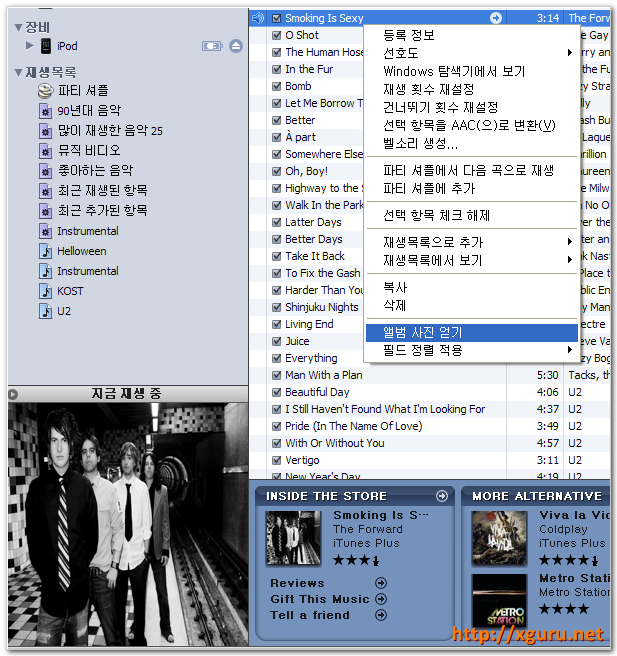Uncheck the Beautiful Day checkbox
This screenshot has height=656, width=617.
click(276, 392)
